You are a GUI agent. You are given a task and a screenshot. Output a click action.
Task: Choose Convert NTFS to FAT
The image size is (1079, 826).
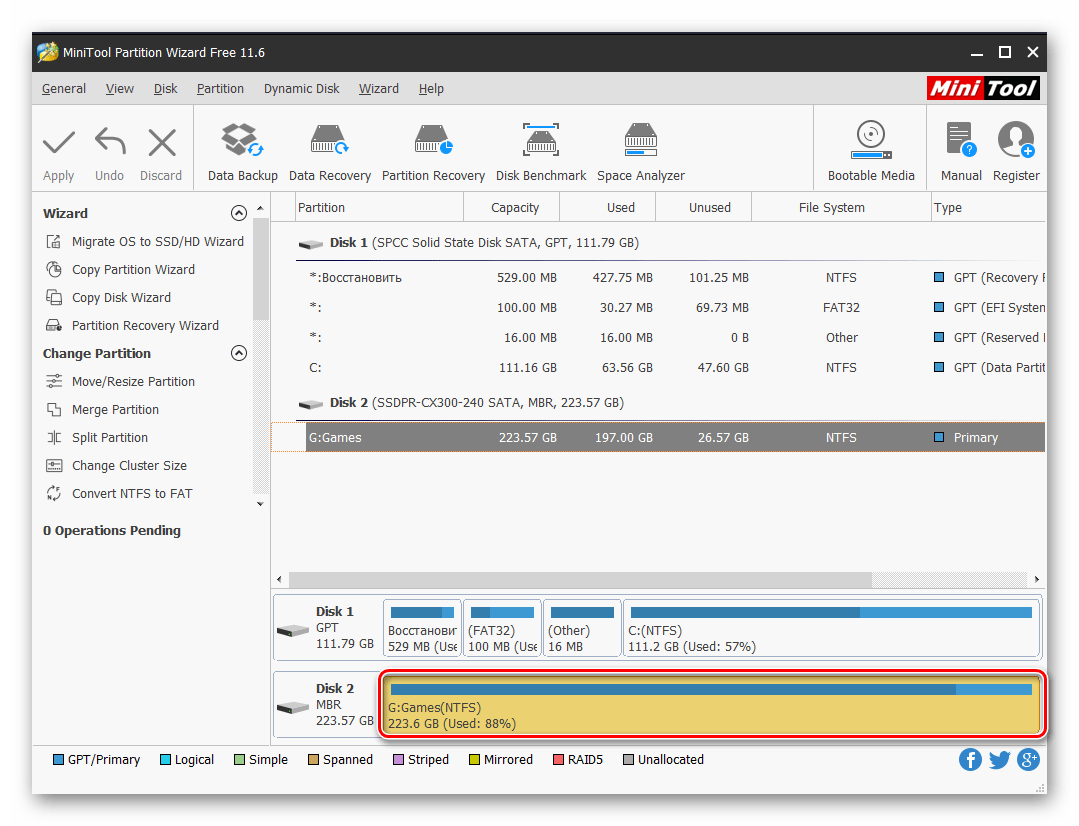pyautogui.click(x=131, y=494)
